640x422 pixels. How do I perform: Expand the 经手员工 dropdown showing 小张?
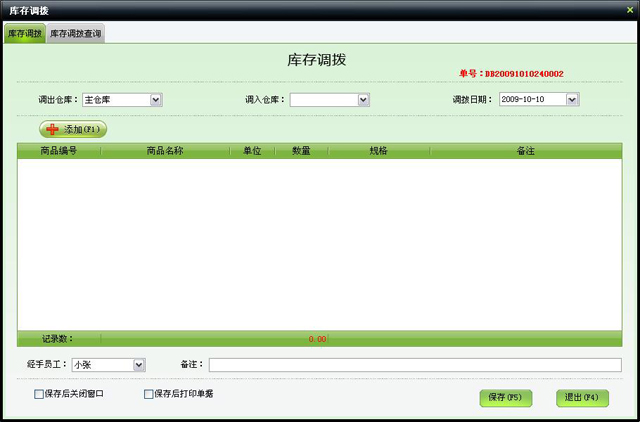pos(139,365)
